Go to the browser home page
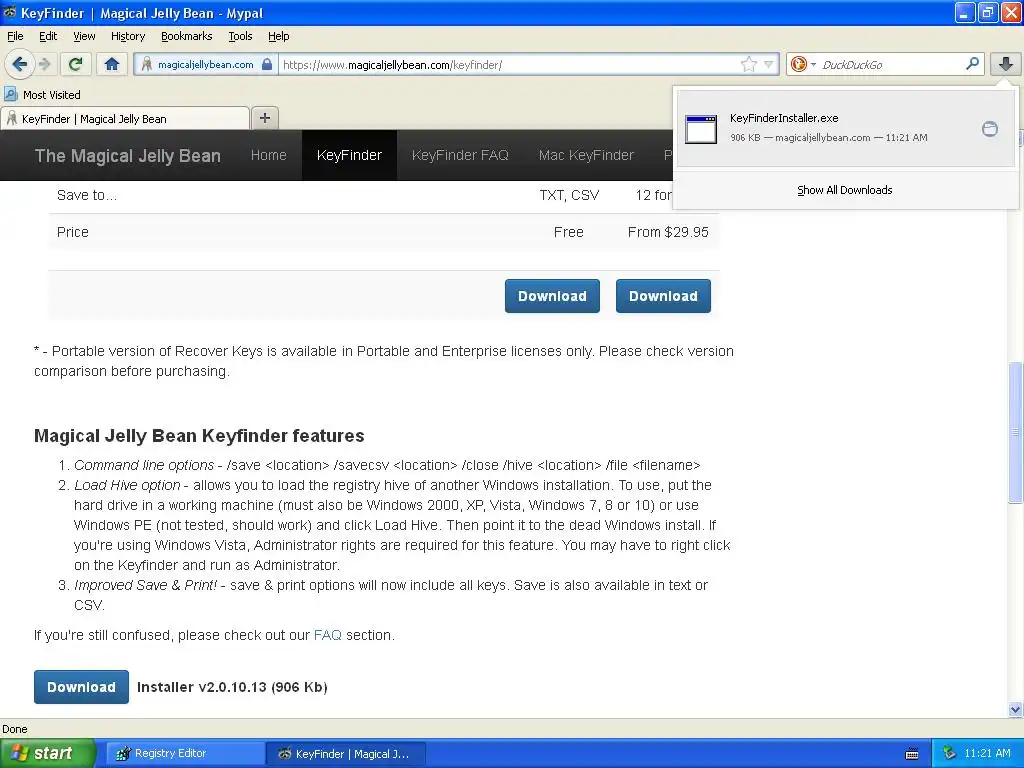This screenshot has height=768, width=1024. point(112,64)
